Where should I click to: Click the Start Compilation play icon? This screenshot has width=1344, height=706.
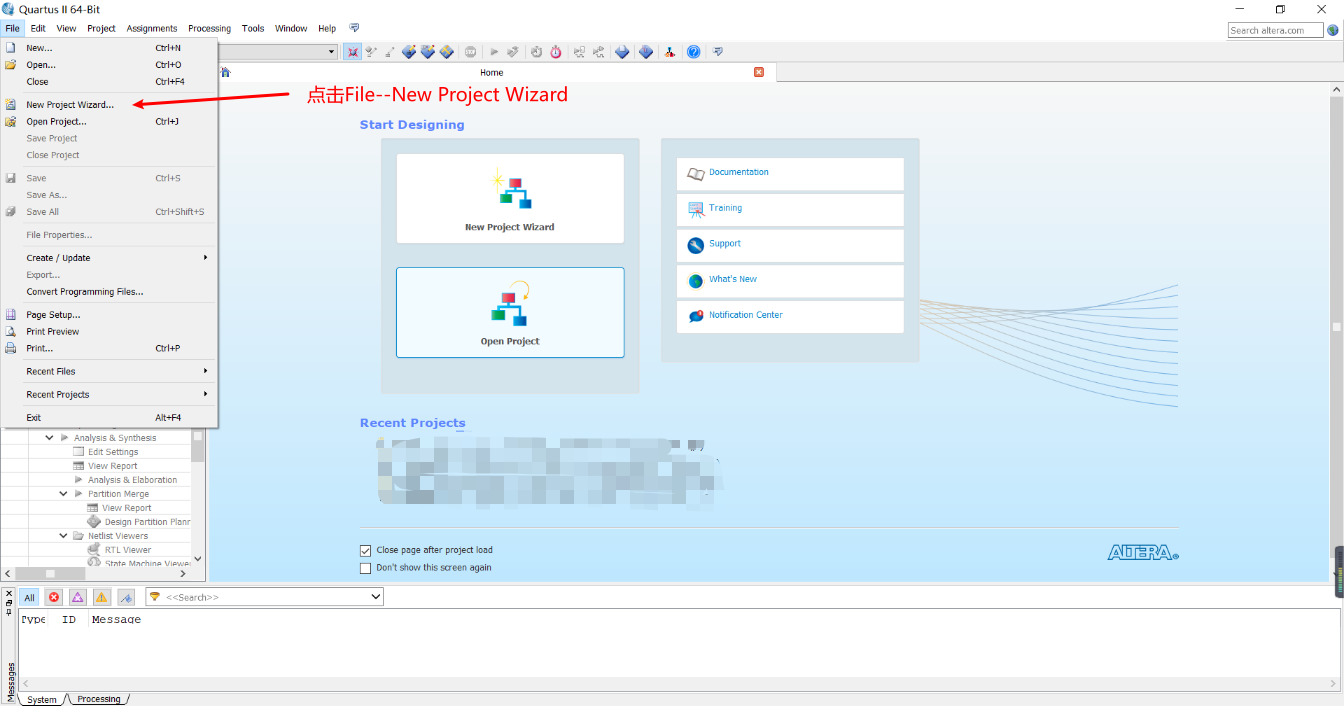tap(494, 52)
